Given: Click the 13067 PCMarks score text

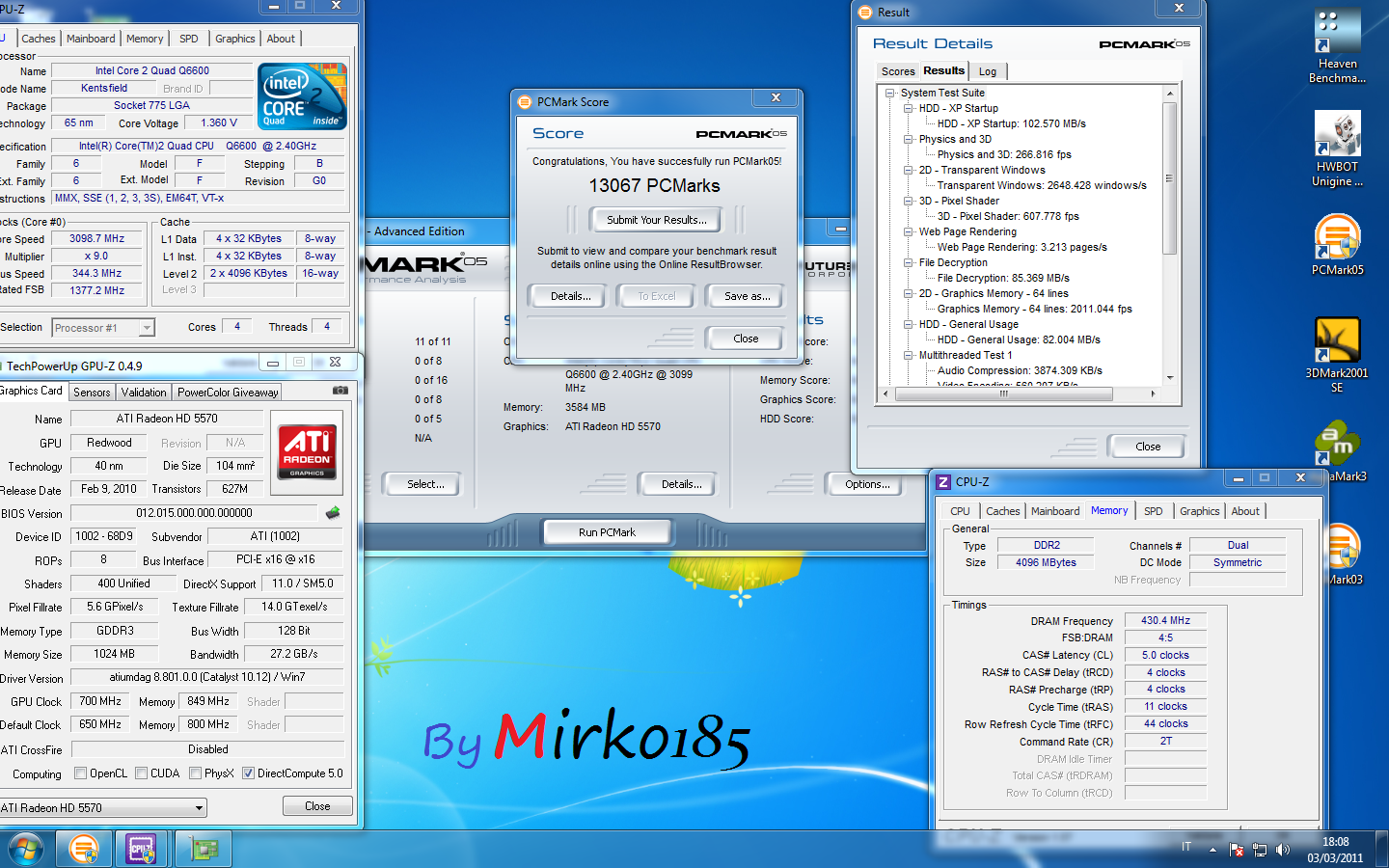Looking at the screenshot, I should [x=655, y=185].
